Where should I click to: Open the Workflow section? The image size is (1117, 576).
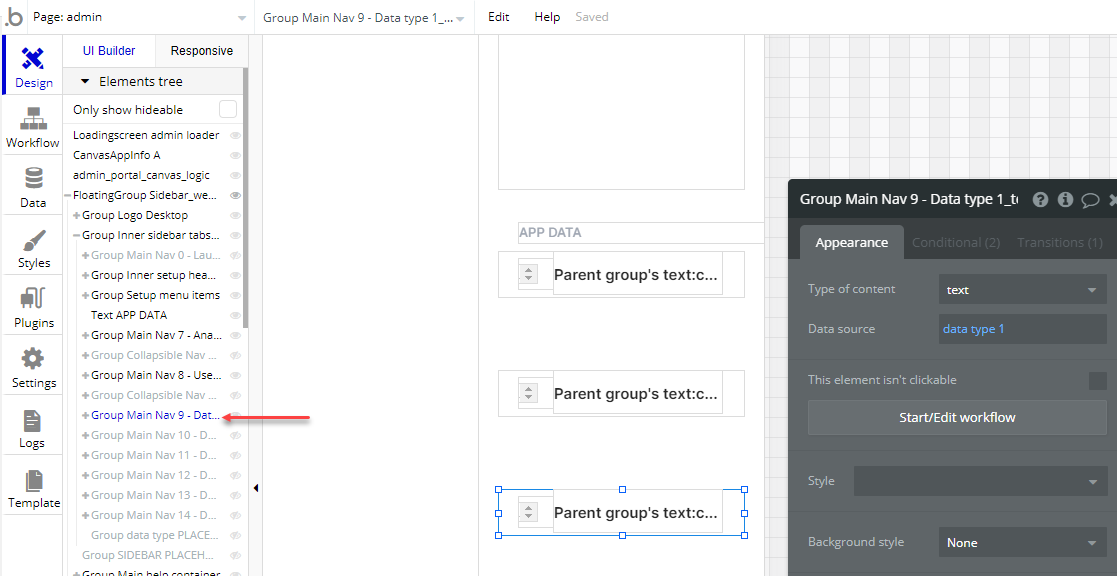[x=33, y=127]
